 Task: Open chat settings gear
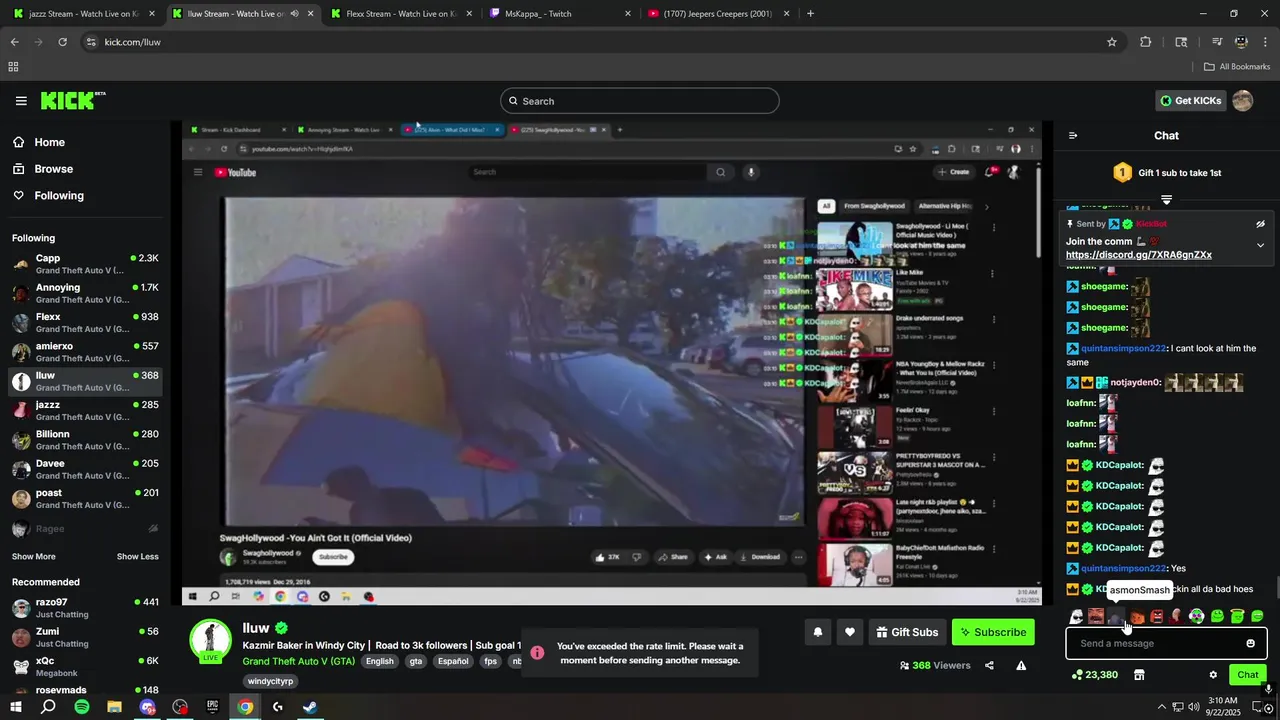point(1213,675)
